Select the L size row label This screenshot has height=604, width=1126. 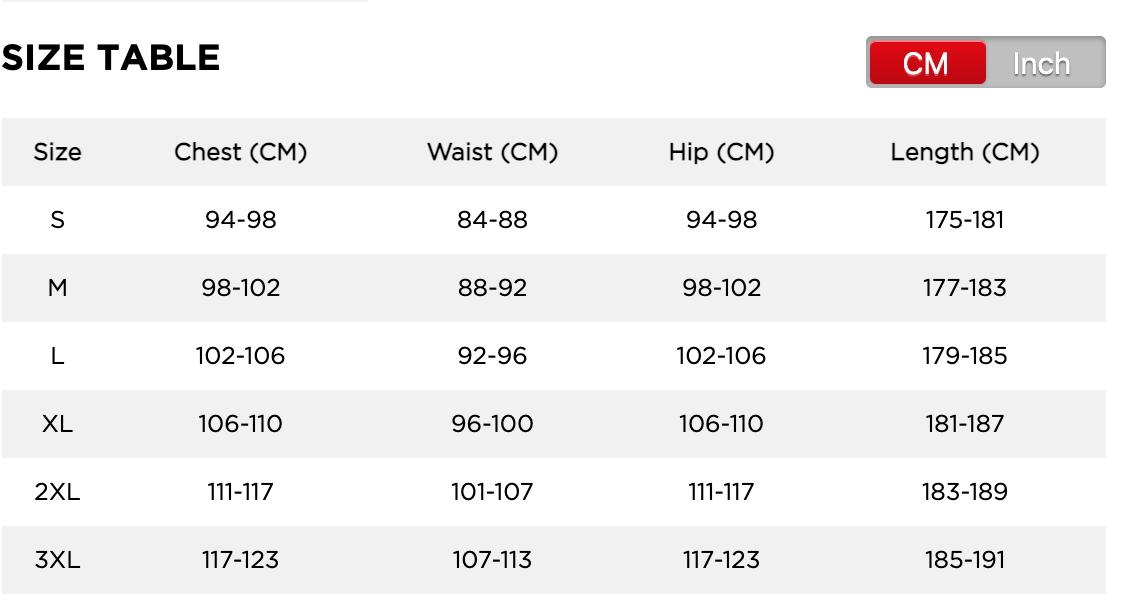pyautogui.click(x=57, y=356)
